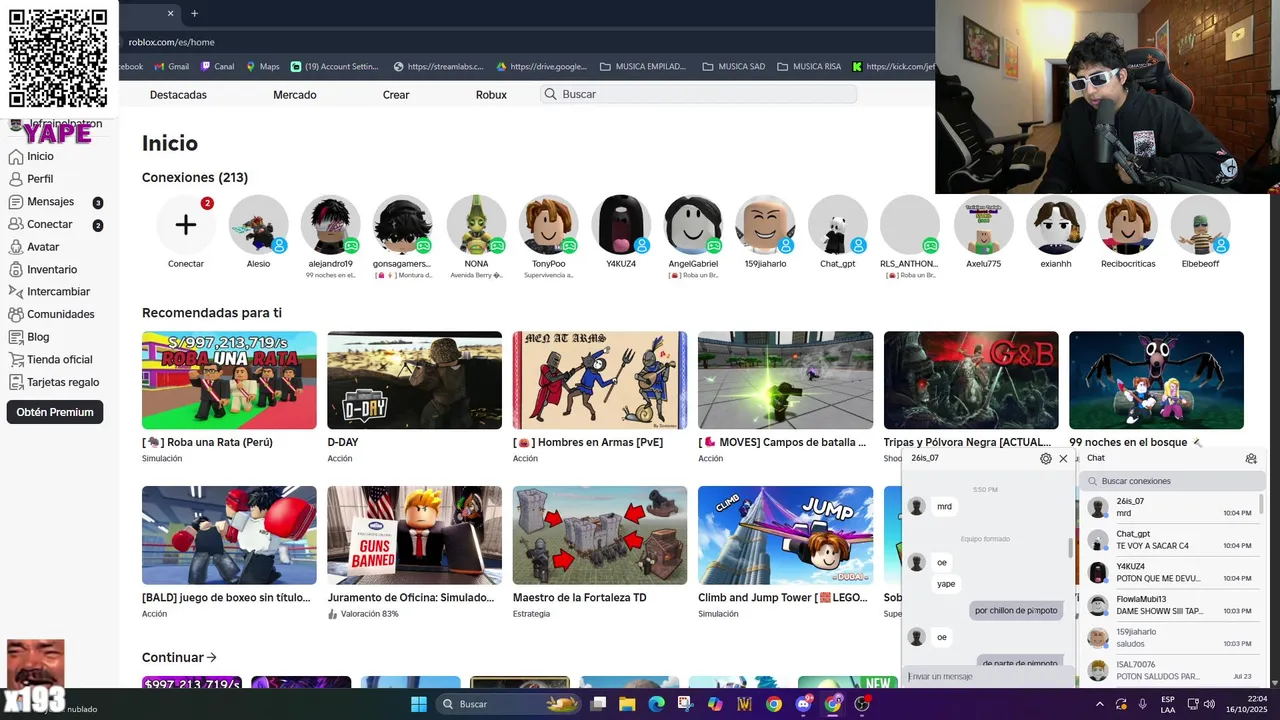The image size is (1280, 720).
Task: Open 159jiaharlo conversation in chat list
Action: pos(1170,638)
